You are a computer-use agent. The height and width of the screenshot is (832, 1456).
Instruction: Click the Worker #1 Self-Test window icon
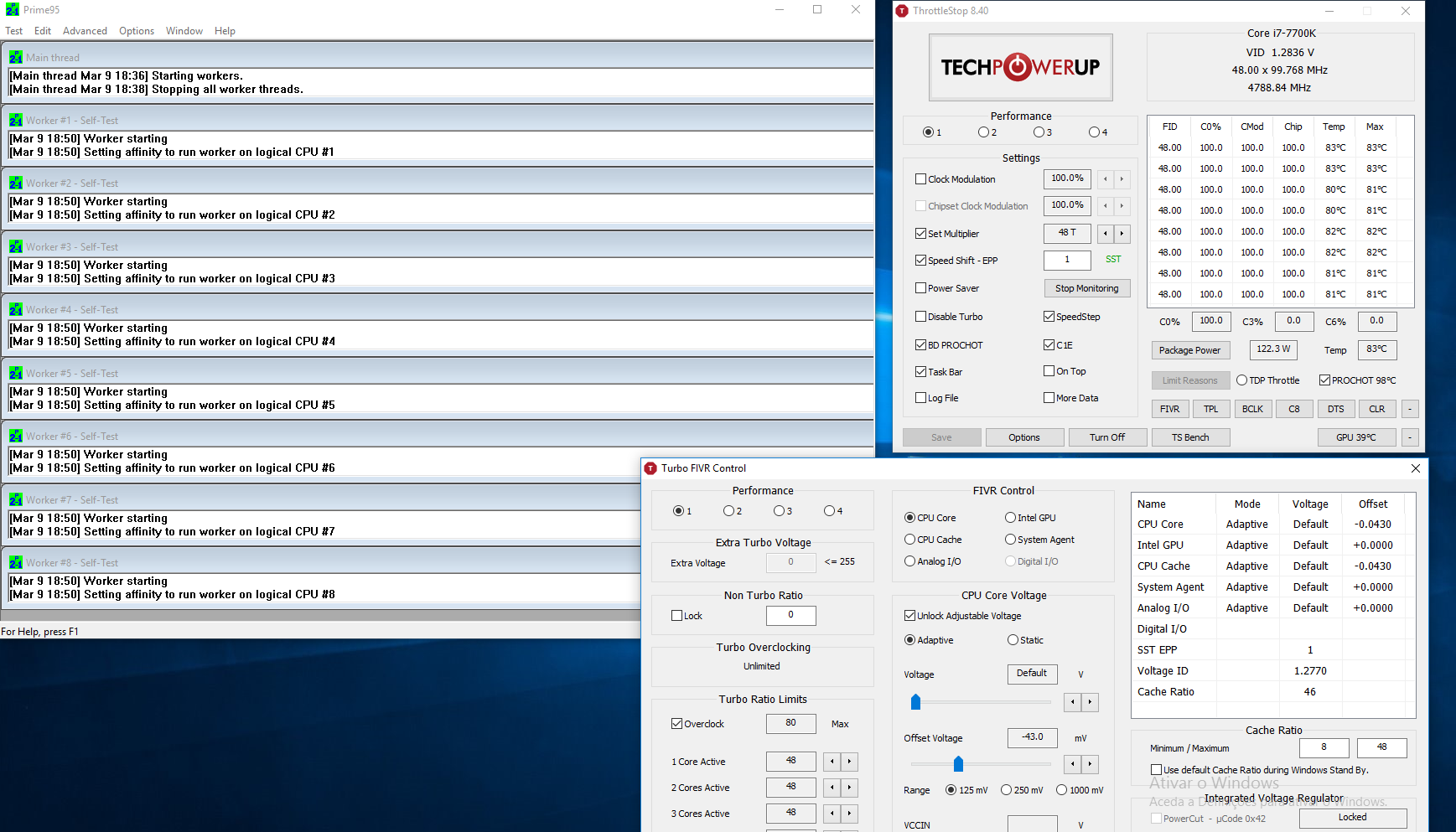coord(16,120)
